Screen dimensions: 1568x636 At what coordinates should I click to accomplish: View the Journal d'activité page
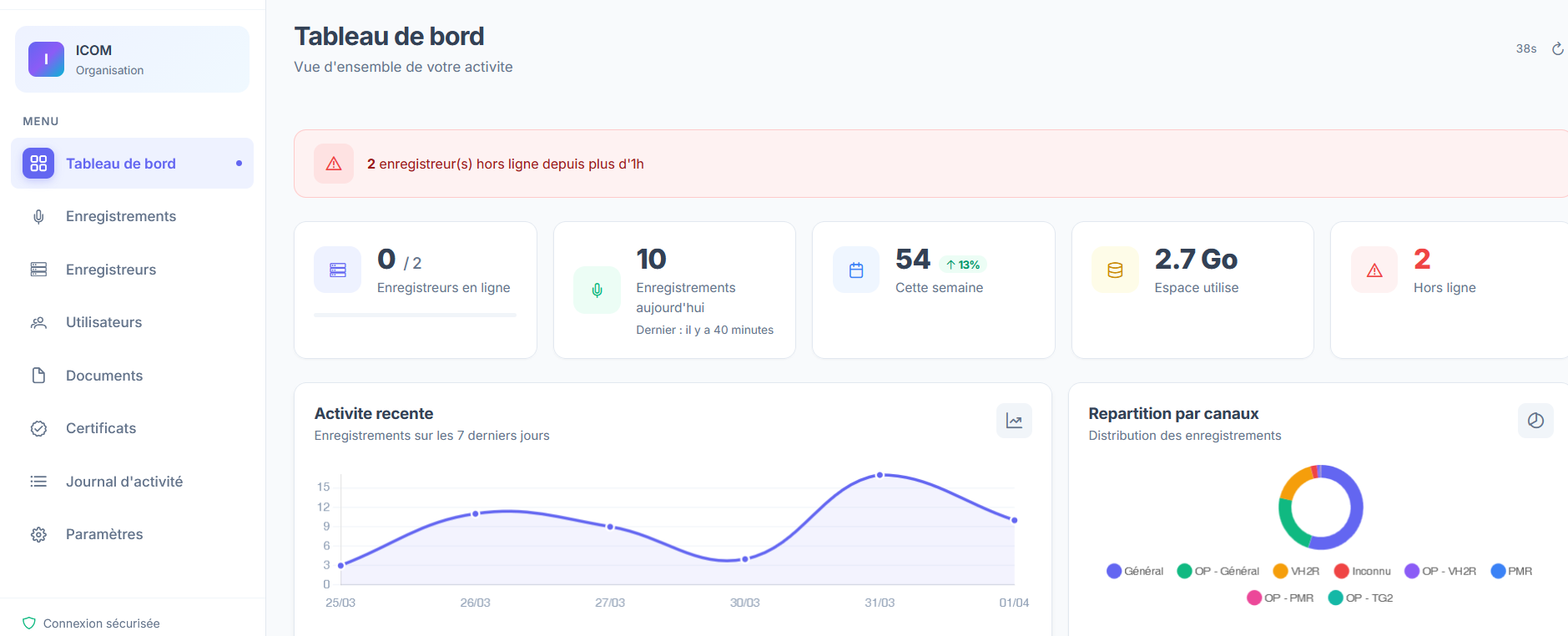pyautogui.click(x=124, y=482)
